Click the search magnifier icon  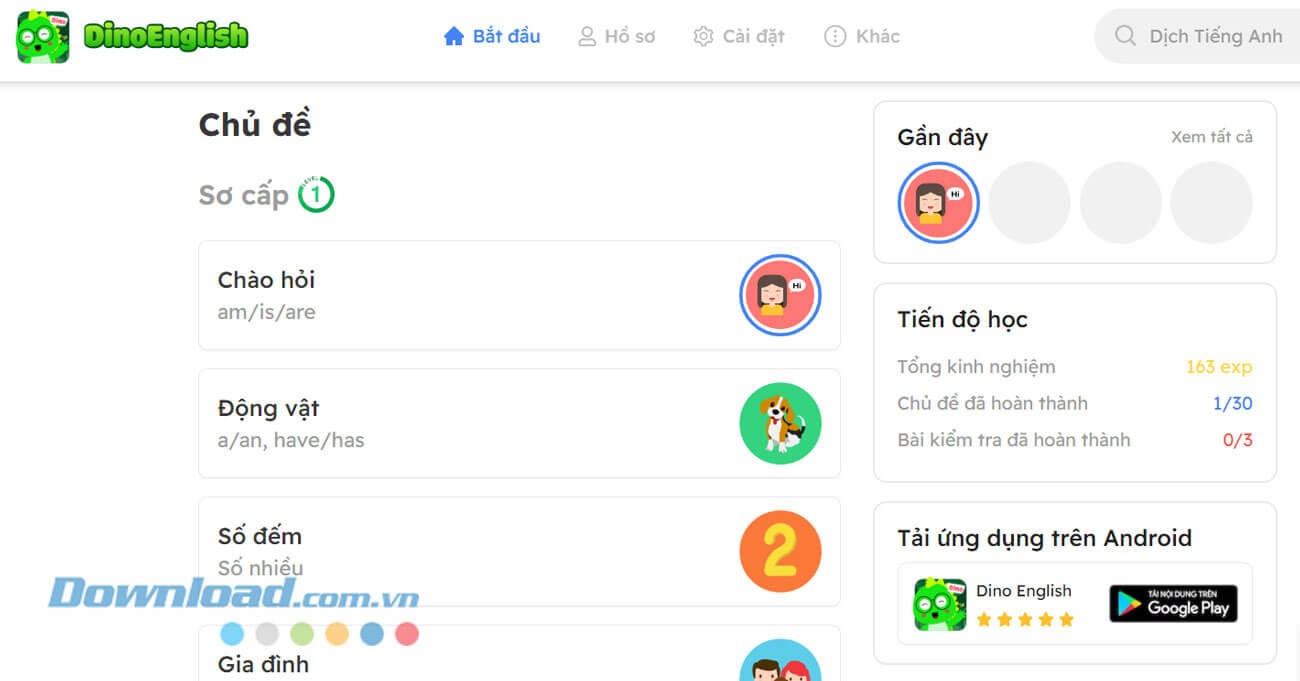click(1125, 36)
